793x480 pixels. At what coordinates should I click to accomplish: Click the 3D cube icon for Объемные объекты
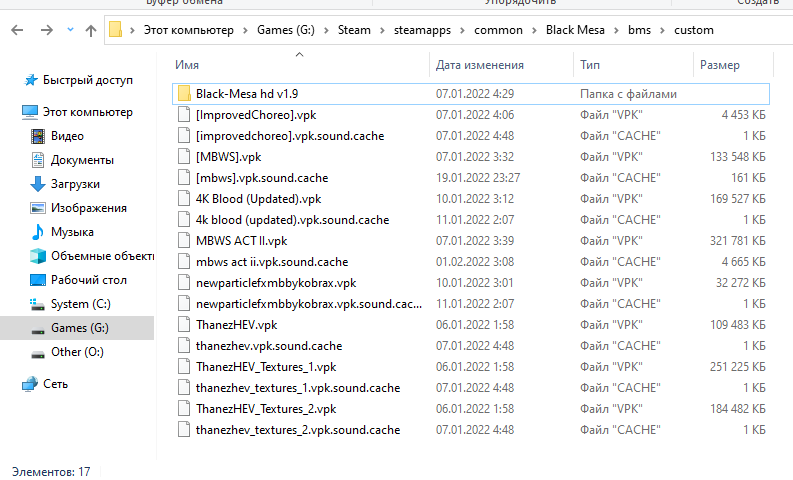tap(38, 256)
